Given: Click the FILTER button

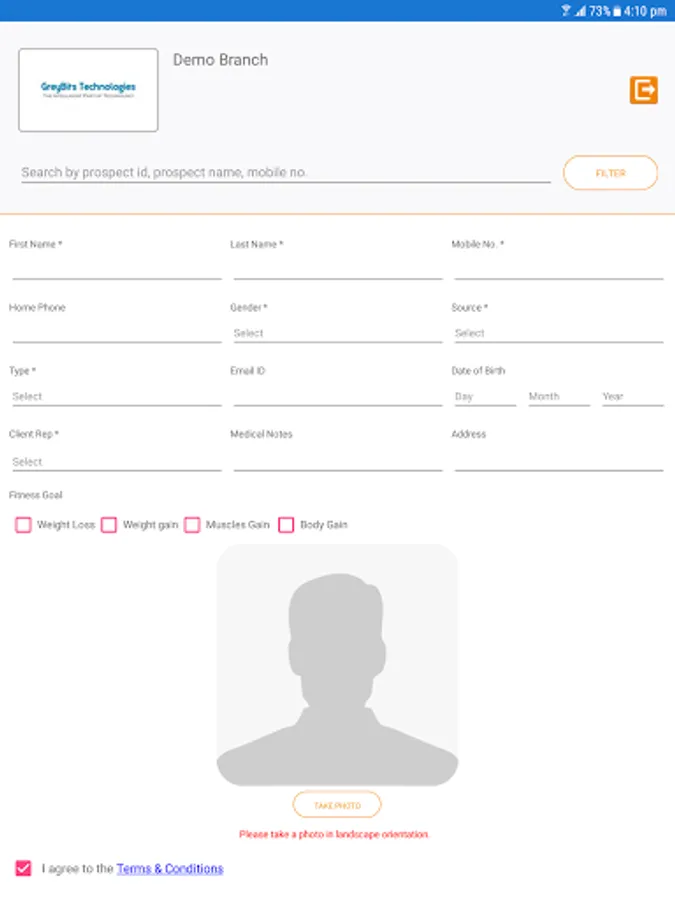Looking at the screenshot, I should [610, 173].
